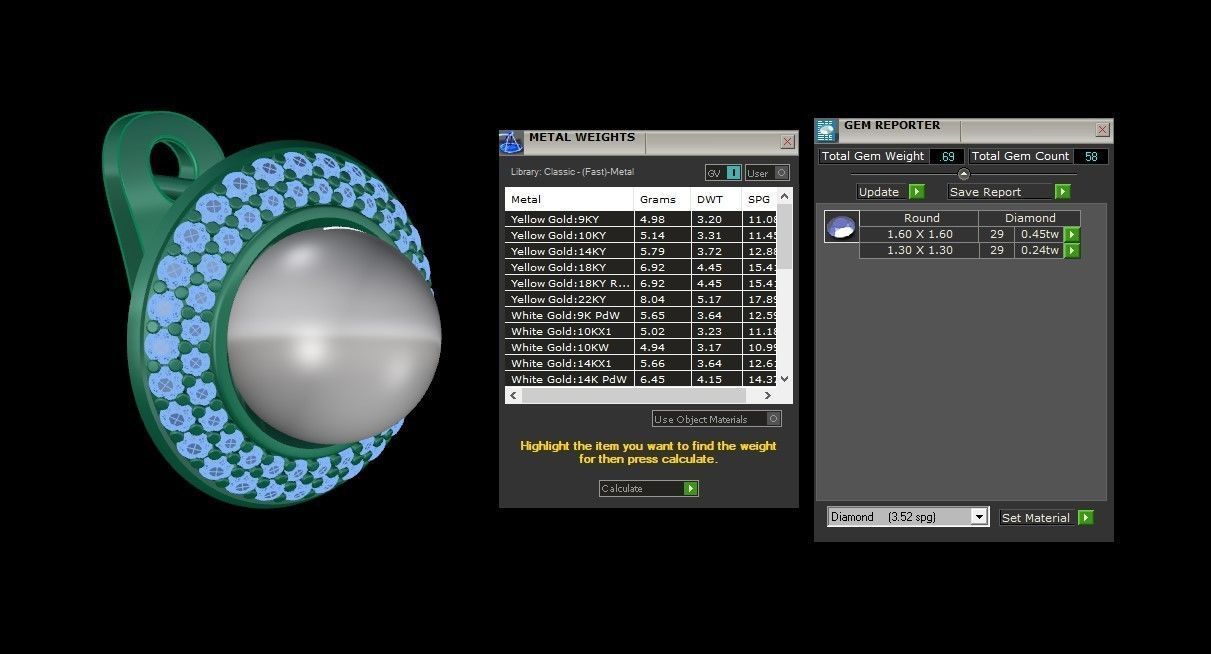Image resolution: width=1211 pixels, height=654 pixels.
Task: Click the table's scroll up arrow
Action: click(784, 196)
